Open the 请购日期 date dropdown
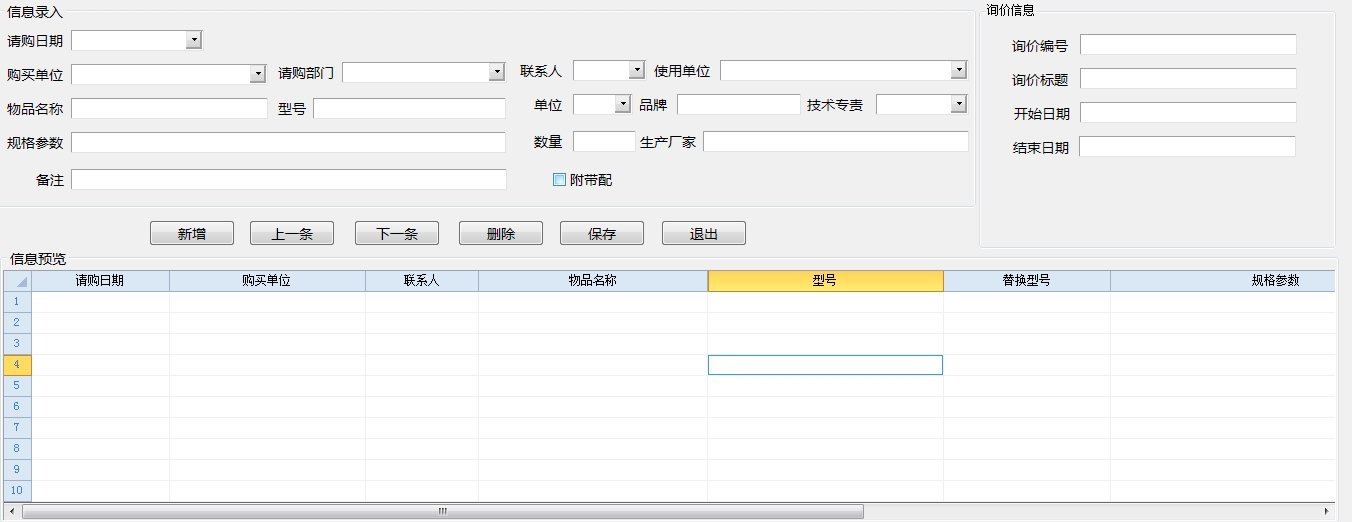Image resolution: width=1352 pixels, height=522 pixels. point(194,40)
